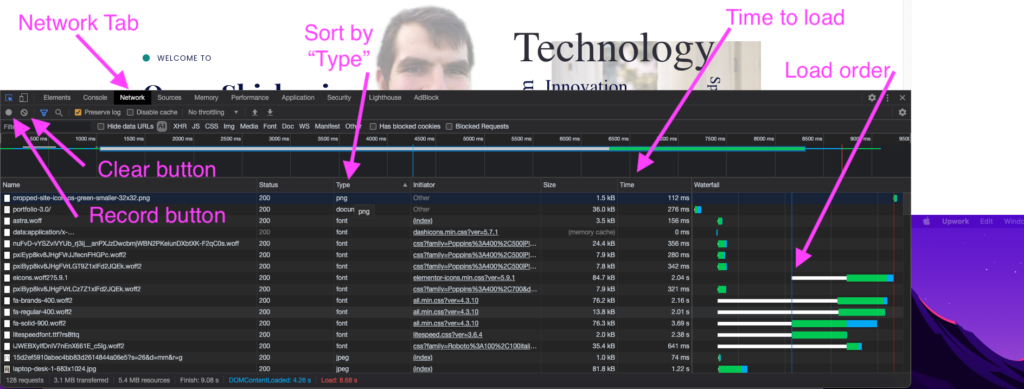Select the Network tab
1024x389 pixels.
(x=133, y=98)
